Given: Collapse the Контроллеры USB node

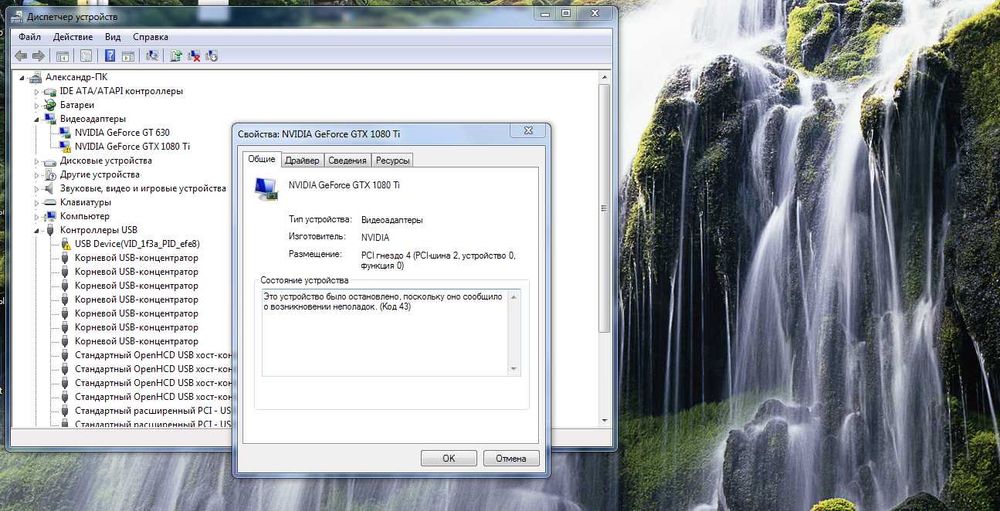Looking at the screenshot, I should (37, 231).
